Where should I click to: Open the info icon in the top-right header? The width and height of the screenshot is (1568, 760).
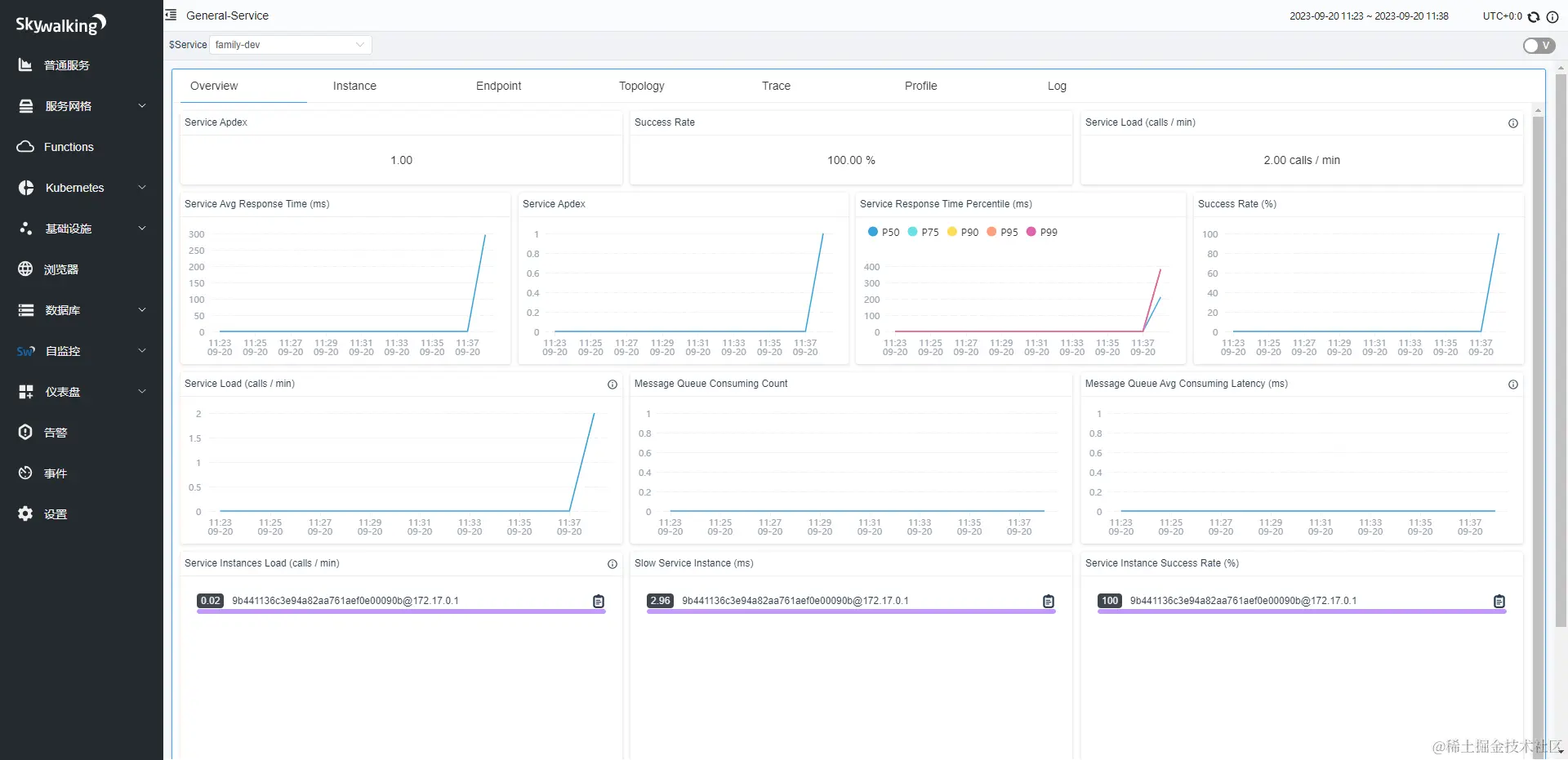click(x=1552, y=16)
